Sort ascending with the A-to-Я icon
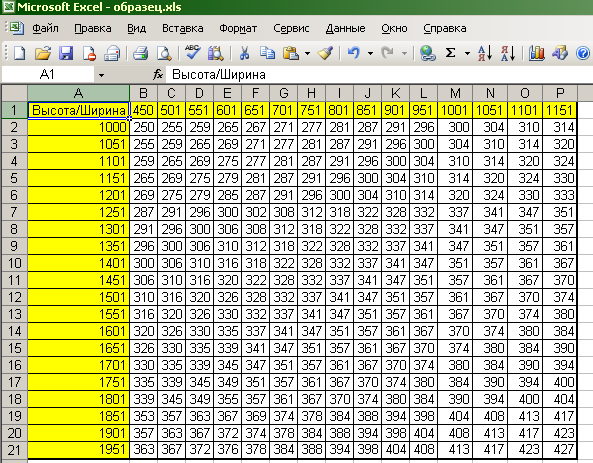 coord(484,53)
